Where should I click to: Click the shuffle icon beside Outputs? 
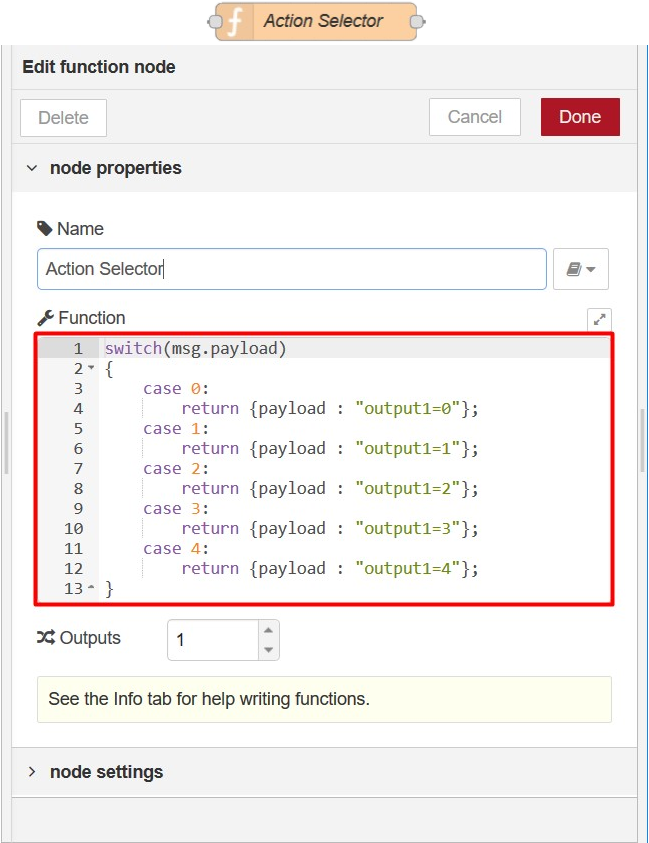pos(43,638)
